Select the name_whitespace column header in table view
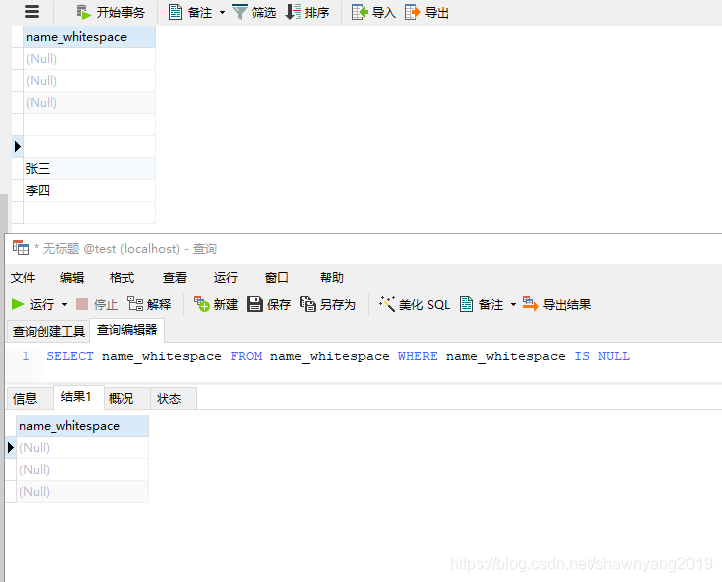Viewport: 722px width, 582px height. (x=89, y=37)
